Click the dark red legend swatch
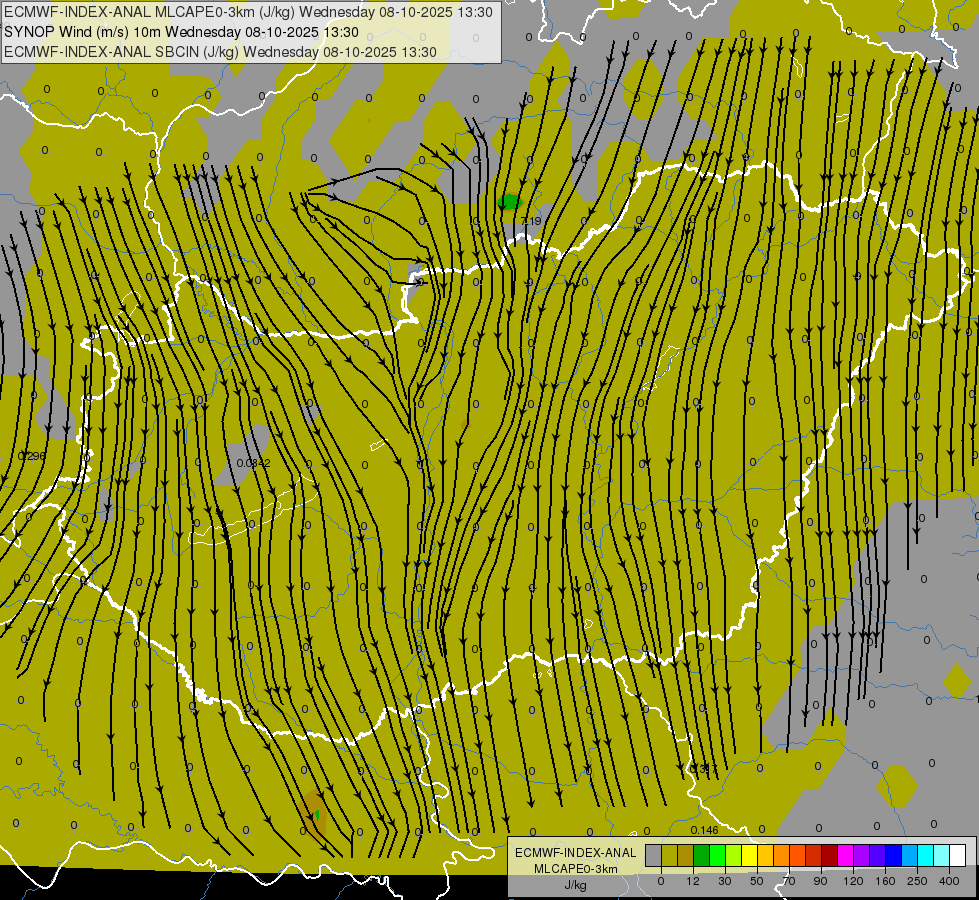The image size is (979, 900). pyautogui.click(x=830, y=855)
